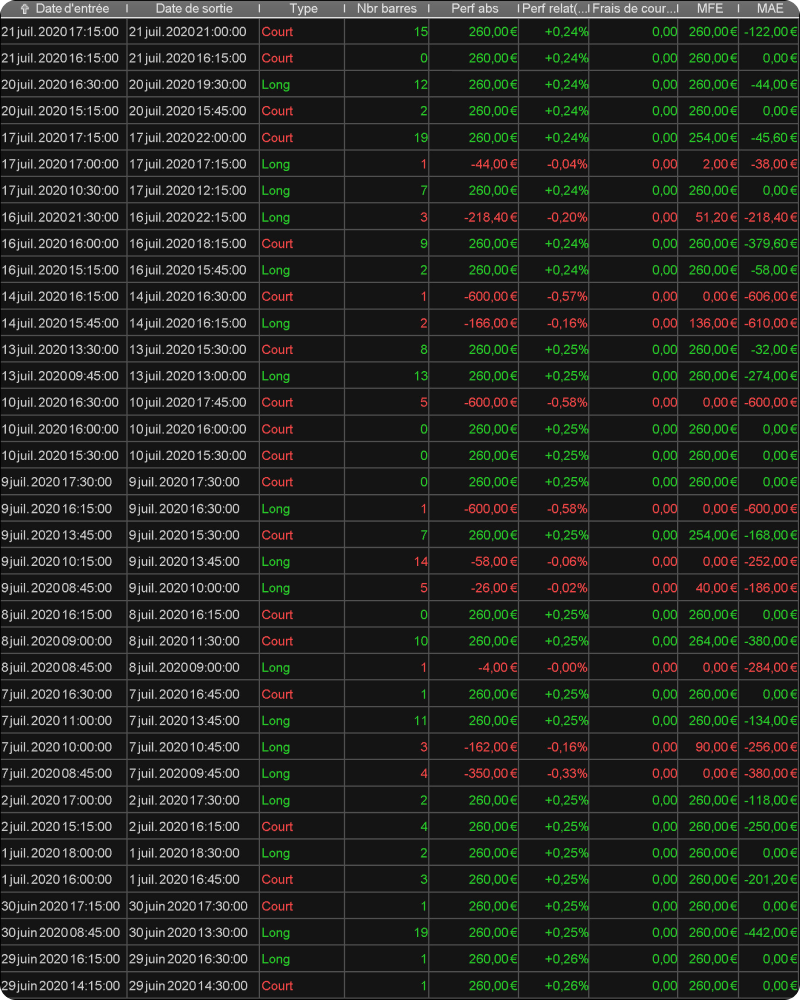800x1000 pixels.
Task: Click the Perf abs column header
Action: click(x=475, y=8)
